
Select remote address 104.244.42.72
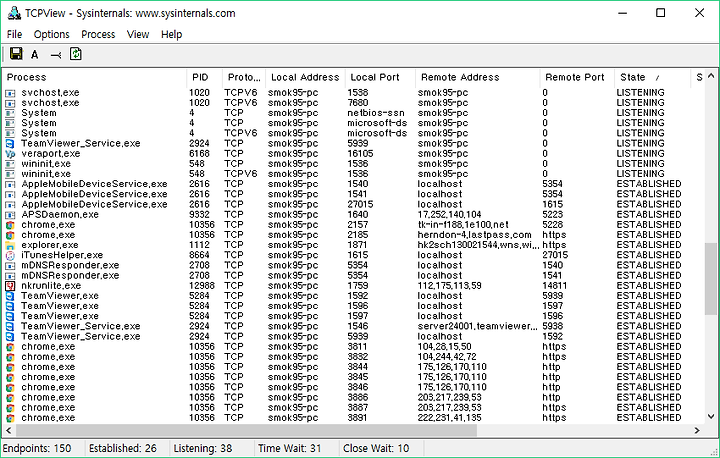(447, 357)
